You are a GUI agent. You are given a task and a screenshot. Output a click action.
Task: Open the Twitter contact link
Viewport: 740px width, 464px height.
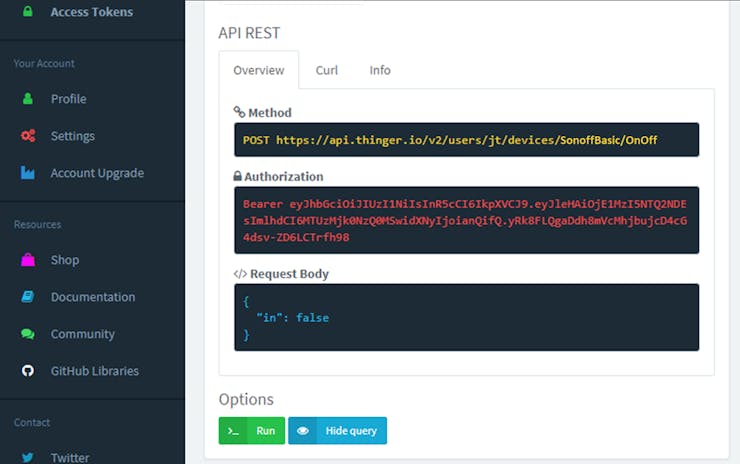tap(70, 457)
